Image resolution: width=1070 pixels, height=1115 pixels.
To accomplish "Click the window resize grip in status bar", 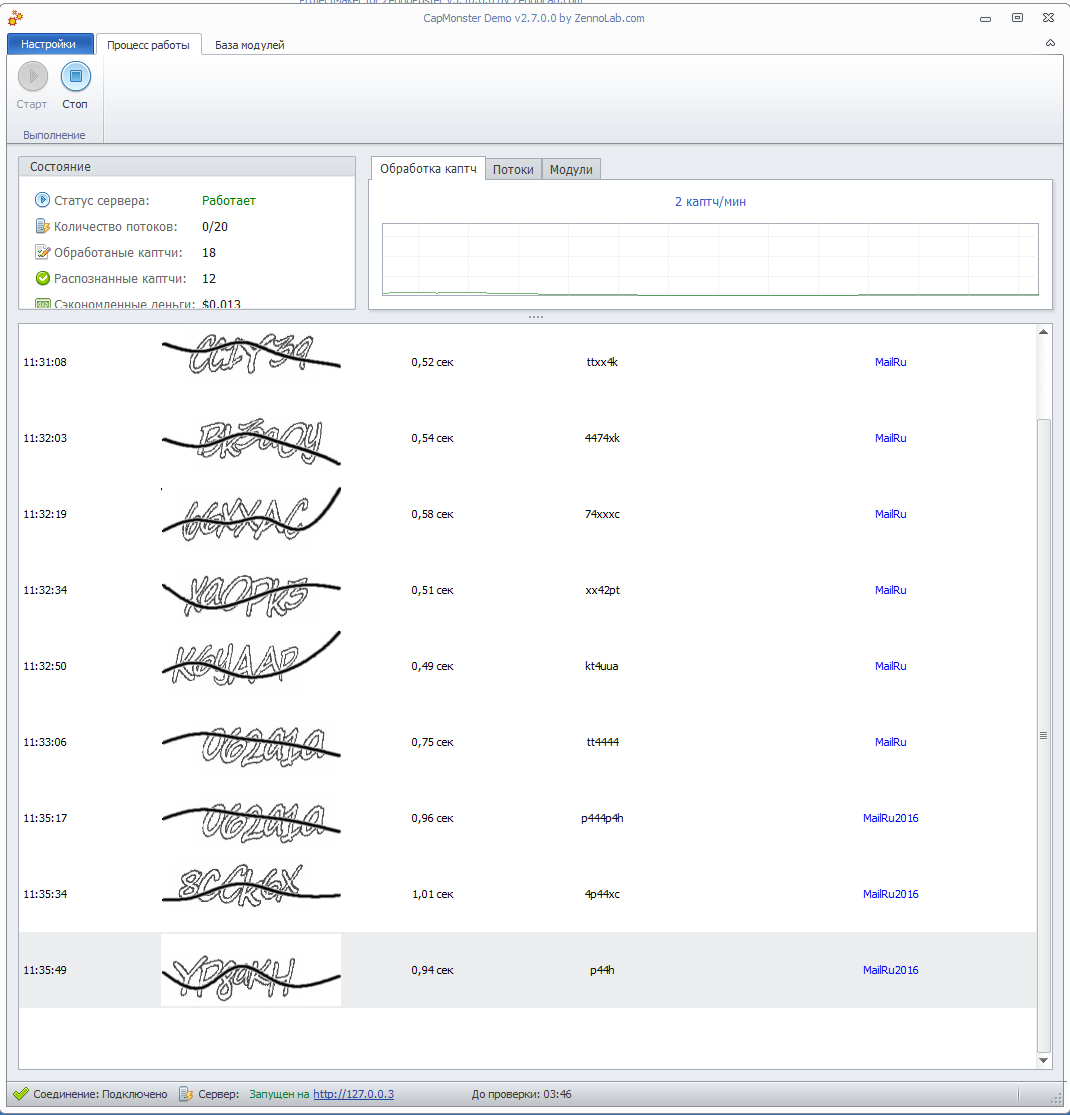I will 1056,1098.
